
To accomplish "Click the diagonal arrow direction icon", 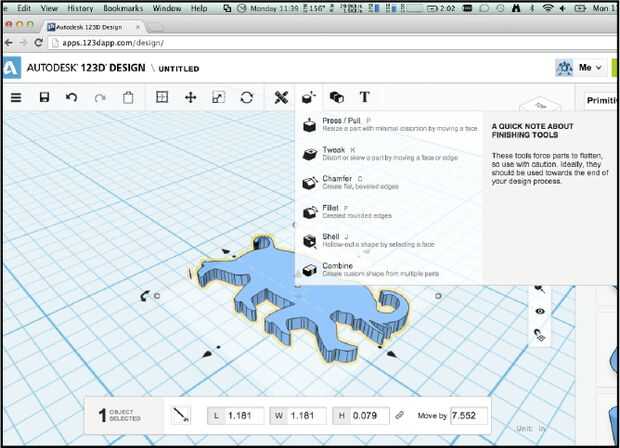I will pyautogui.click(x=181, y=415).
